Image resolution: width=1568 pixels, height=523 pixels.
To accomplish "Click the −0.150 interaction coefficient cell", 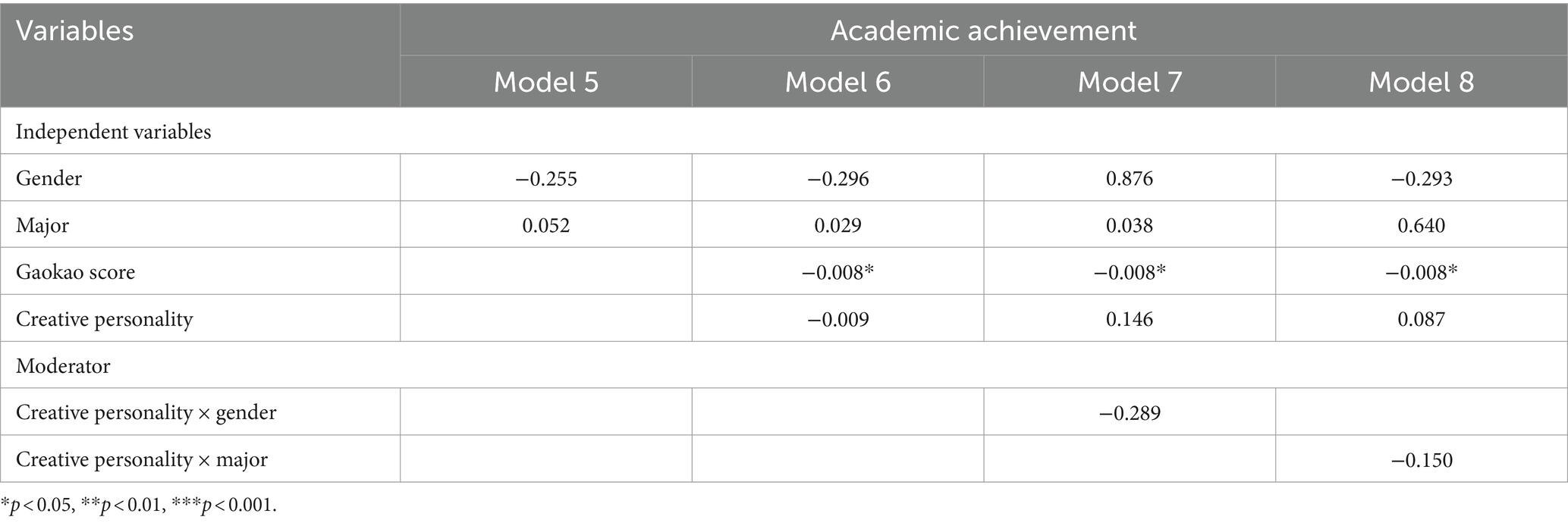I will click(x=1421, y=459).
